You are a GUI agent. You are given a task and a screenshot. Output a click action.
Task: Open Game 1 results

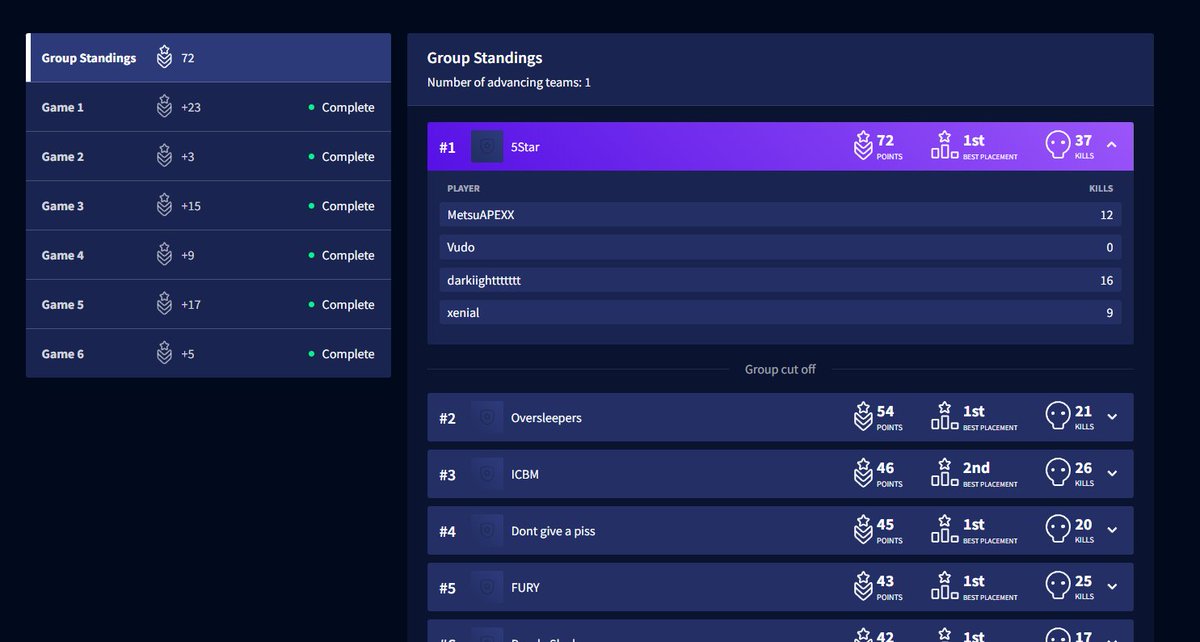pos(208,107)
